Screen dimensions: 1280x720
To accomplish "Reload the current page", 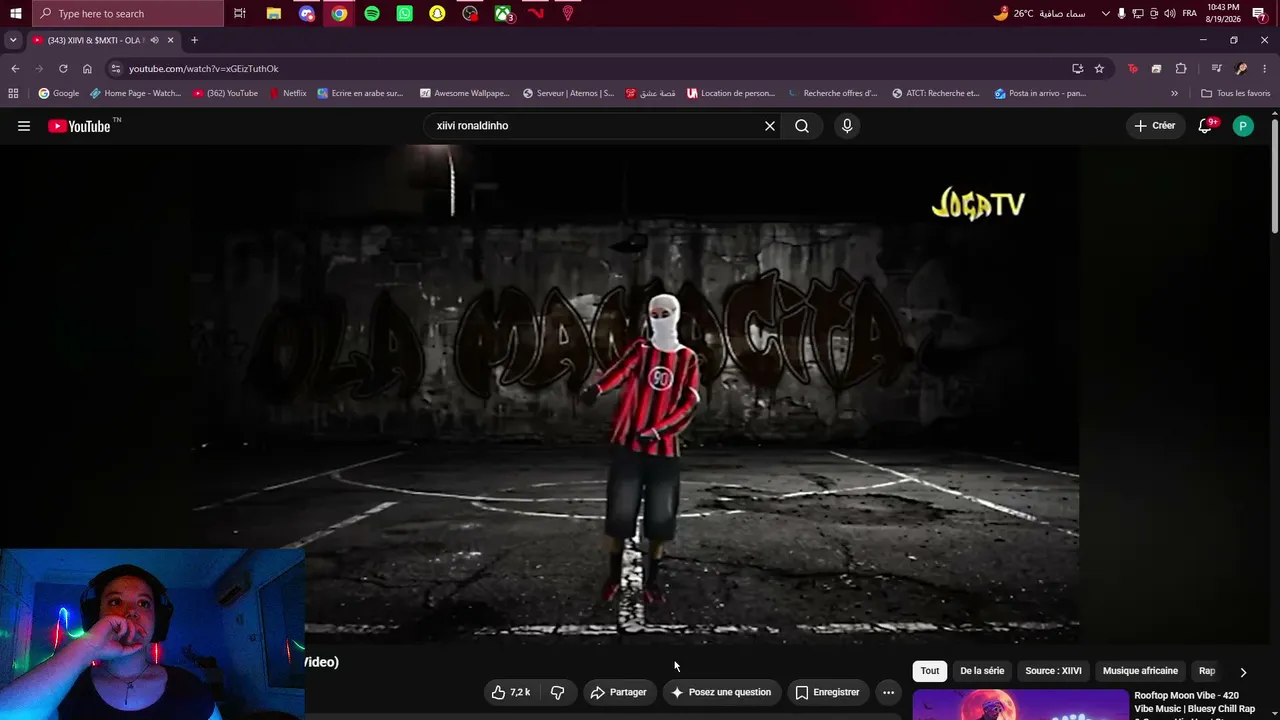I will point(63,69).
